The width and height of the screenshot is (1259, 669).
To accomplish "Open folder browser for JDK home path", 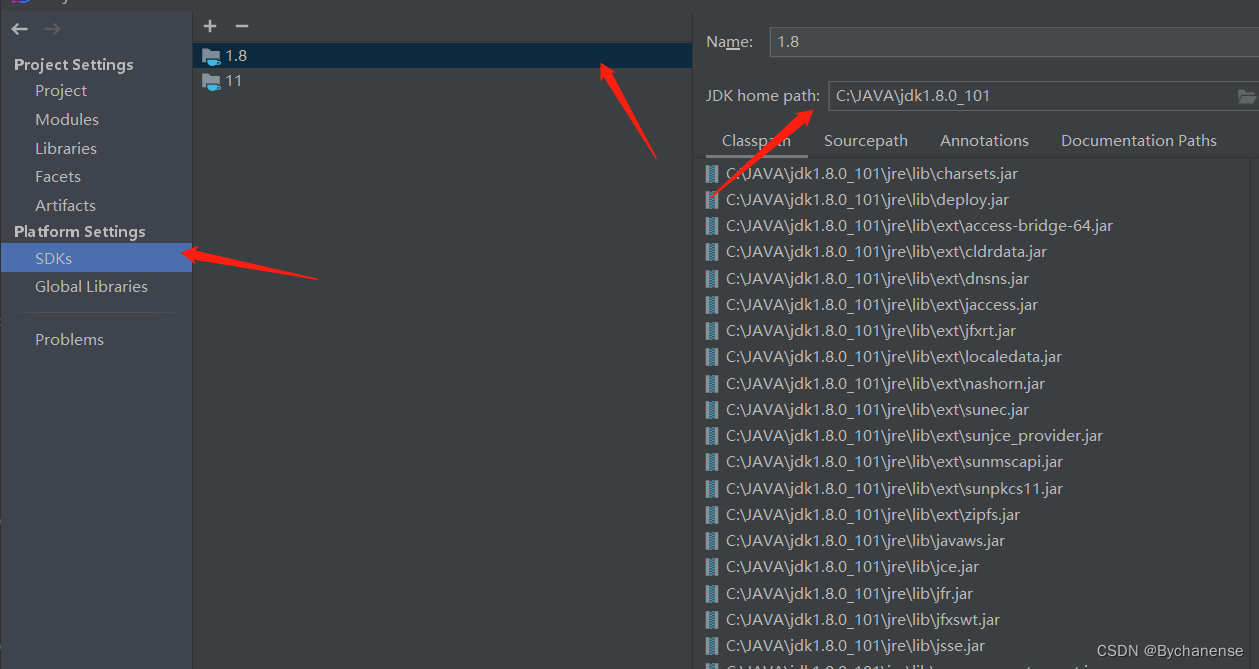I will [x=1246, y=96].
